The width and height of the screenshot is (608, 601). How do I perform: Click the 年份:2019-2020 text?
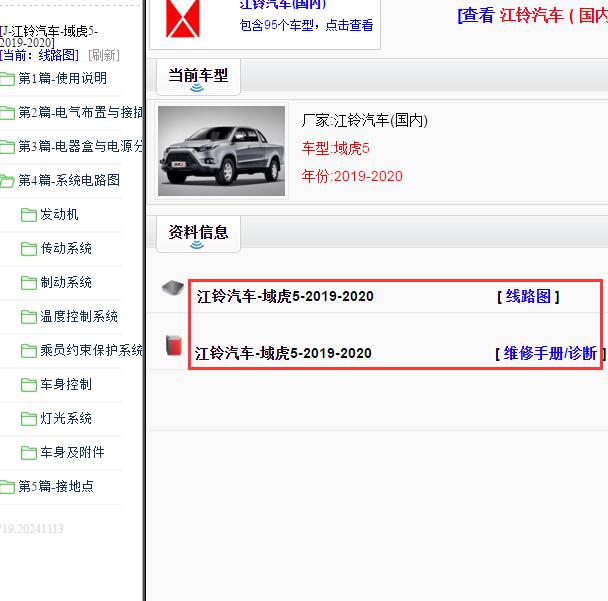tap(352, 176)
